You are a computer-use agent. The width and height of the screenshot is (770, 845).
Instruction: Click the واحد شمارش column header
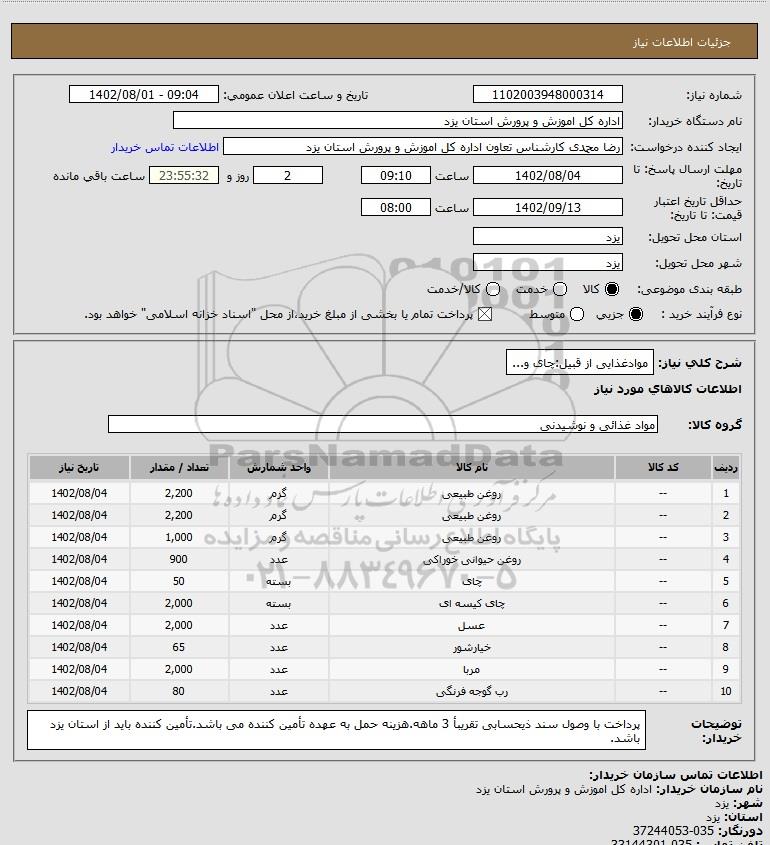pos(279,467)
